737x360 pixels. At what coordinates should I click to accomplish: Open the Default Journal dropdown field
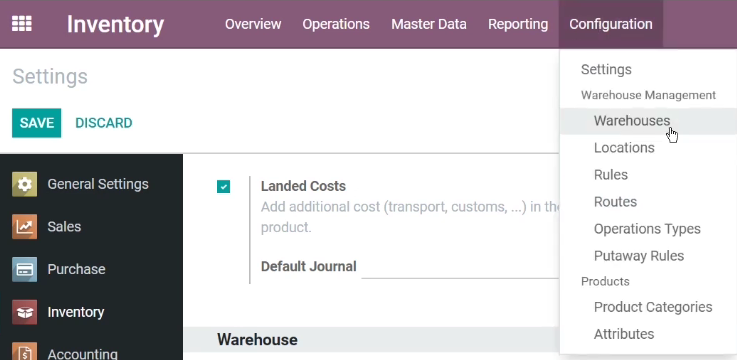460,267
